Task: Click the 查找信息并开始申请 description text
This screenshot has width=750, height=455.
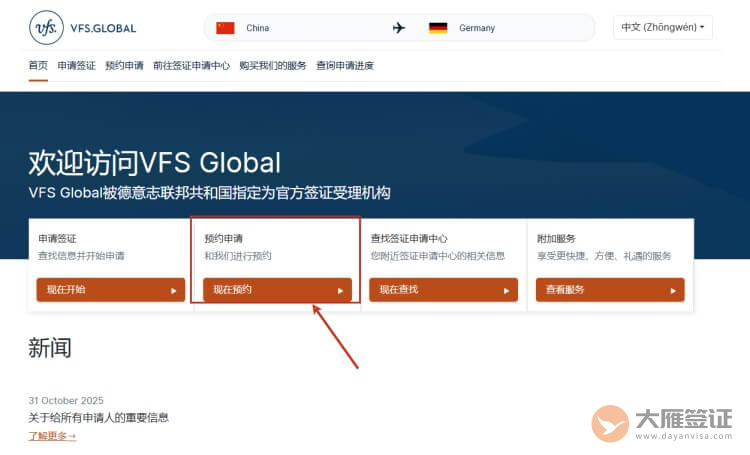Action: click(x=81, y=255)
